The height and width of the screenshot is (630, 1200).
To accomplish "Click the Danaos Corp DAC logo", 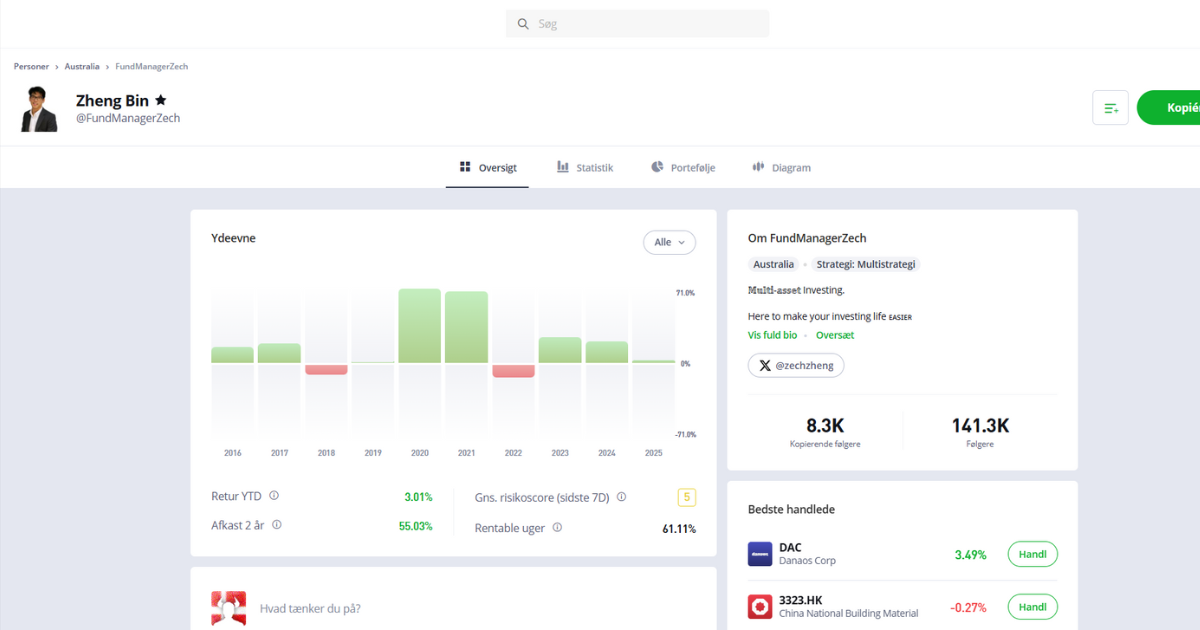I will tap(760, 554).
